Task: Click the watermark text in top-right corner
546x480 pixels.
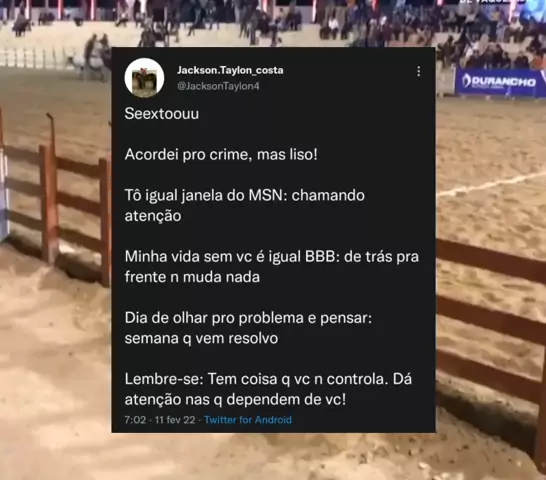Action: coord(491,2)
